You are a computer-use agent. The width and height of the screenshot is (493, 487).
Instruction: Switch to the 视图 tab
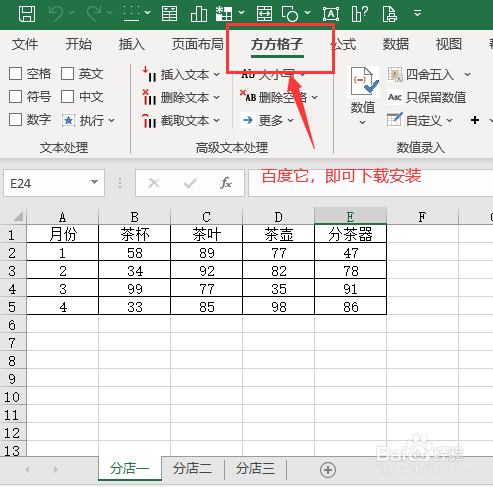click(449, 44)
